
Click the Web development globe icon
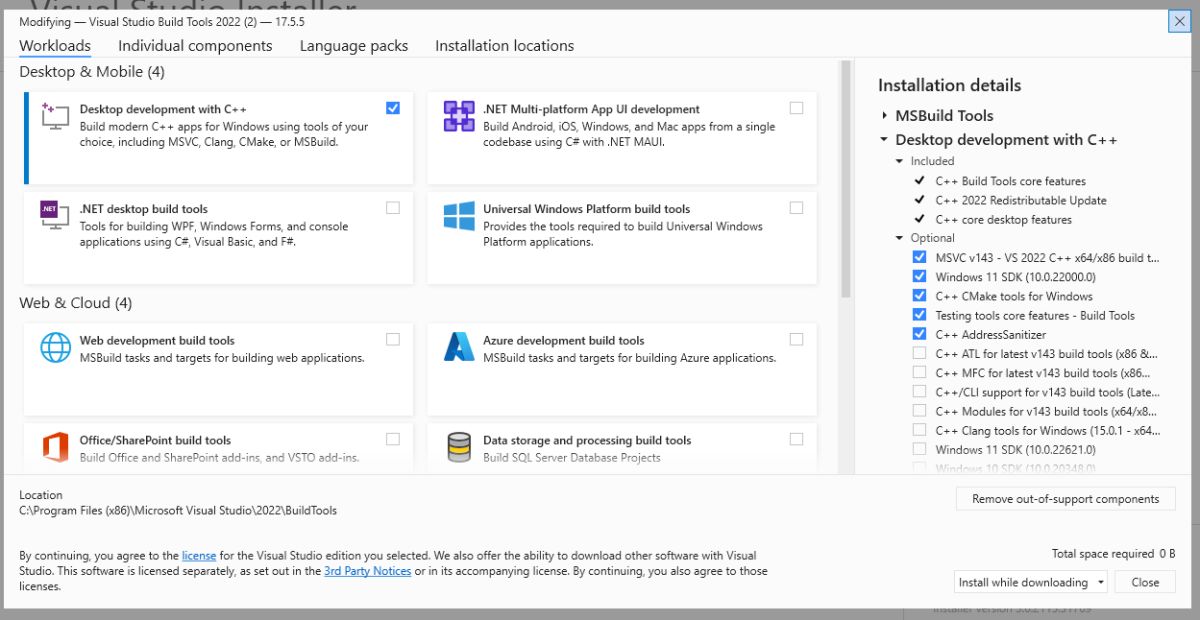coord(55,347)
